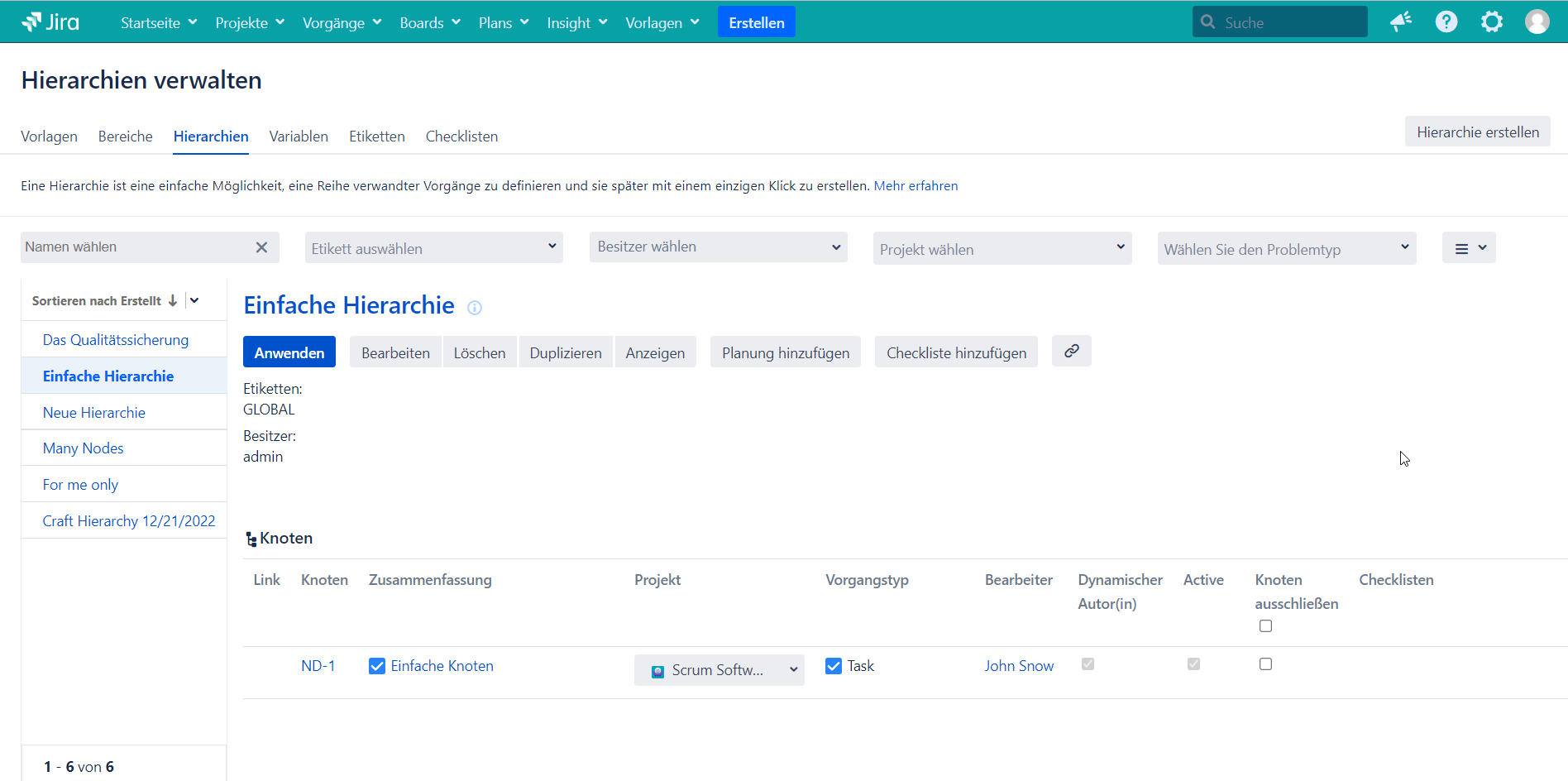
Task: Open the Scrum Softw... project dropdown
Action: 719,670
